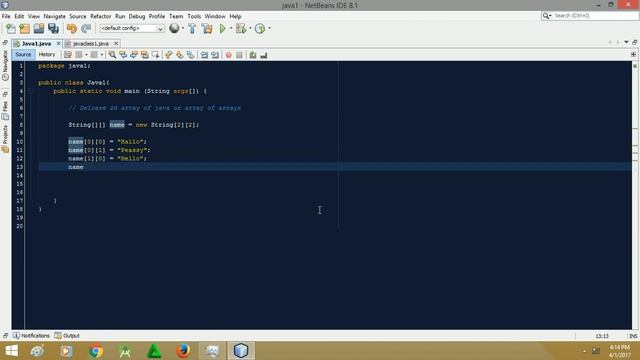The height and width of the screenshot is (360, 640).
Task: Uncomment the selected lines
Action: point(264,55)
